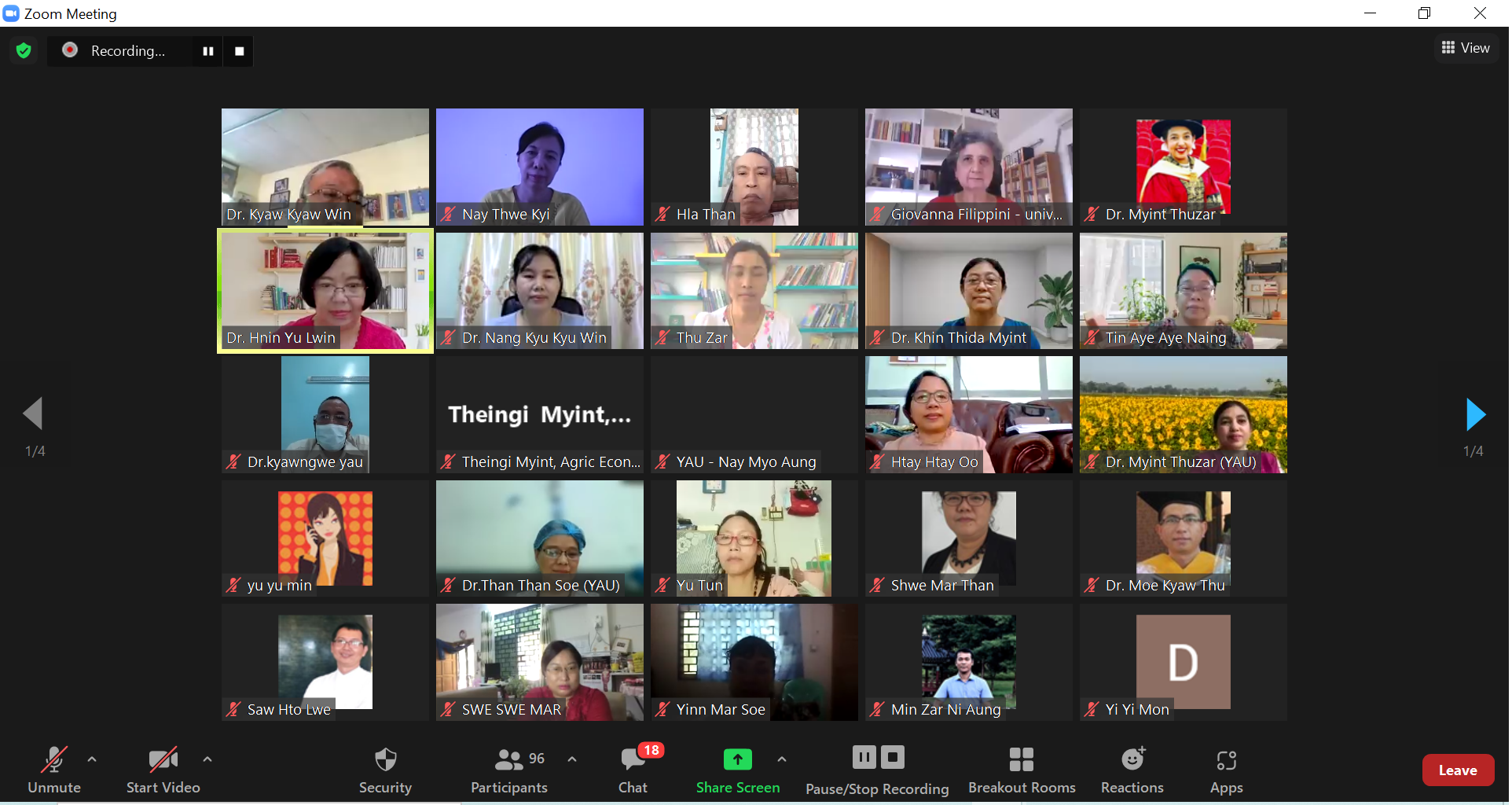Select Htay Htay Oo video tile

[968, 415]
